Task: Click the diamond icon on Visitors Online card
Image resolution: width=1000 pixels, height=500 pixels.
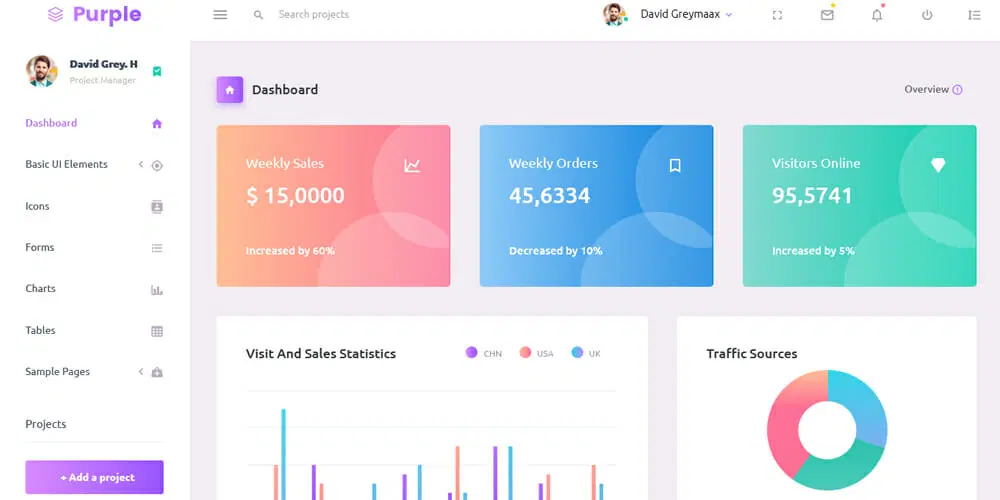Action: [x=938, y=165]
